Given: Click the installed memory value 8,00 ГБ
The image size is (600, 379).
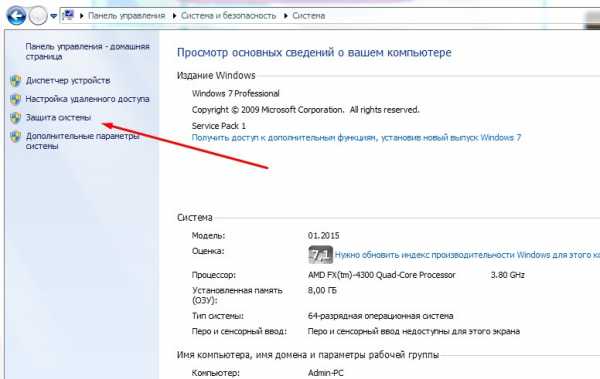Looking at the screenshot, I should 322,291.
